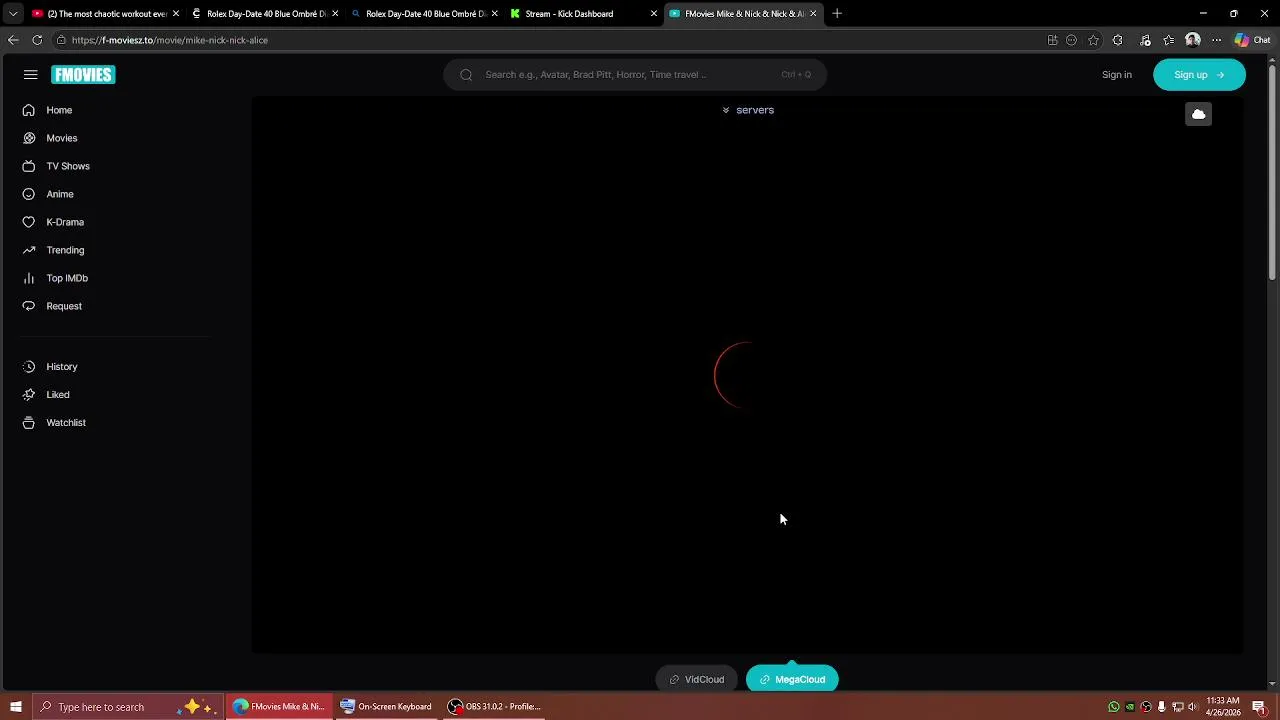Click the Trending arrow icon
This screenshot has height=720, width=1280.
29,250
